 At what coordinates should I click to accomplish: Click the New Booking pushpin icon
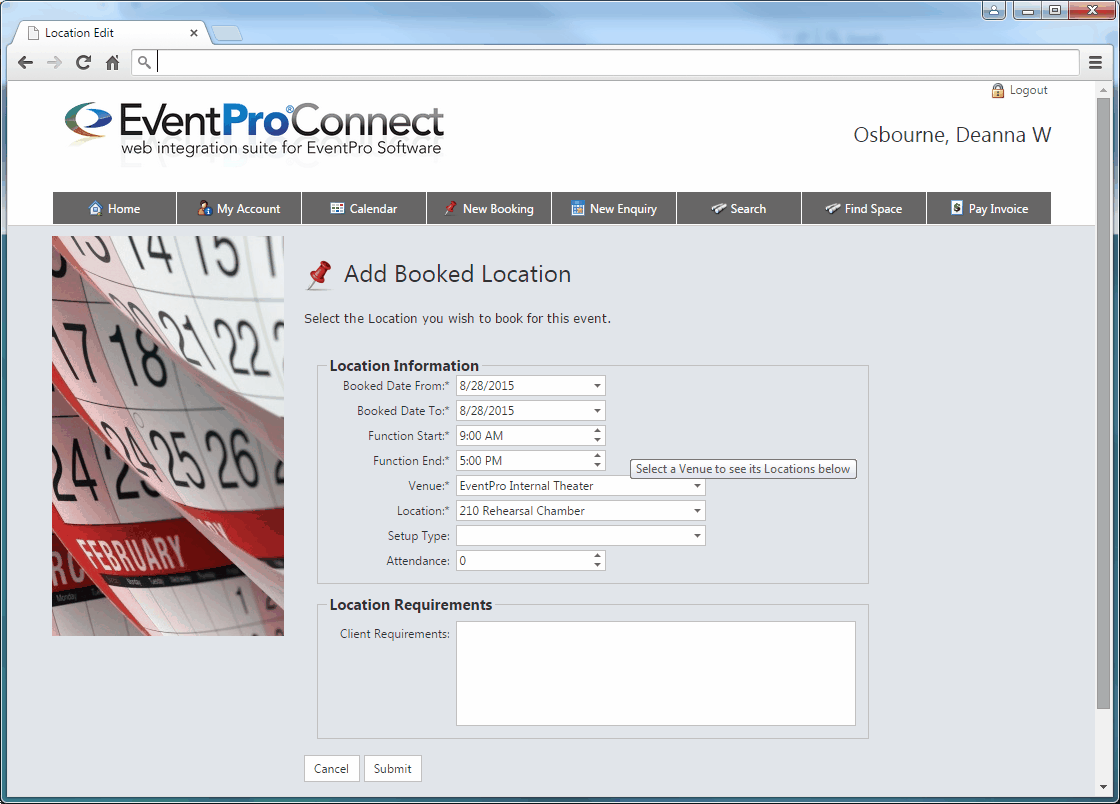(450, 208)
